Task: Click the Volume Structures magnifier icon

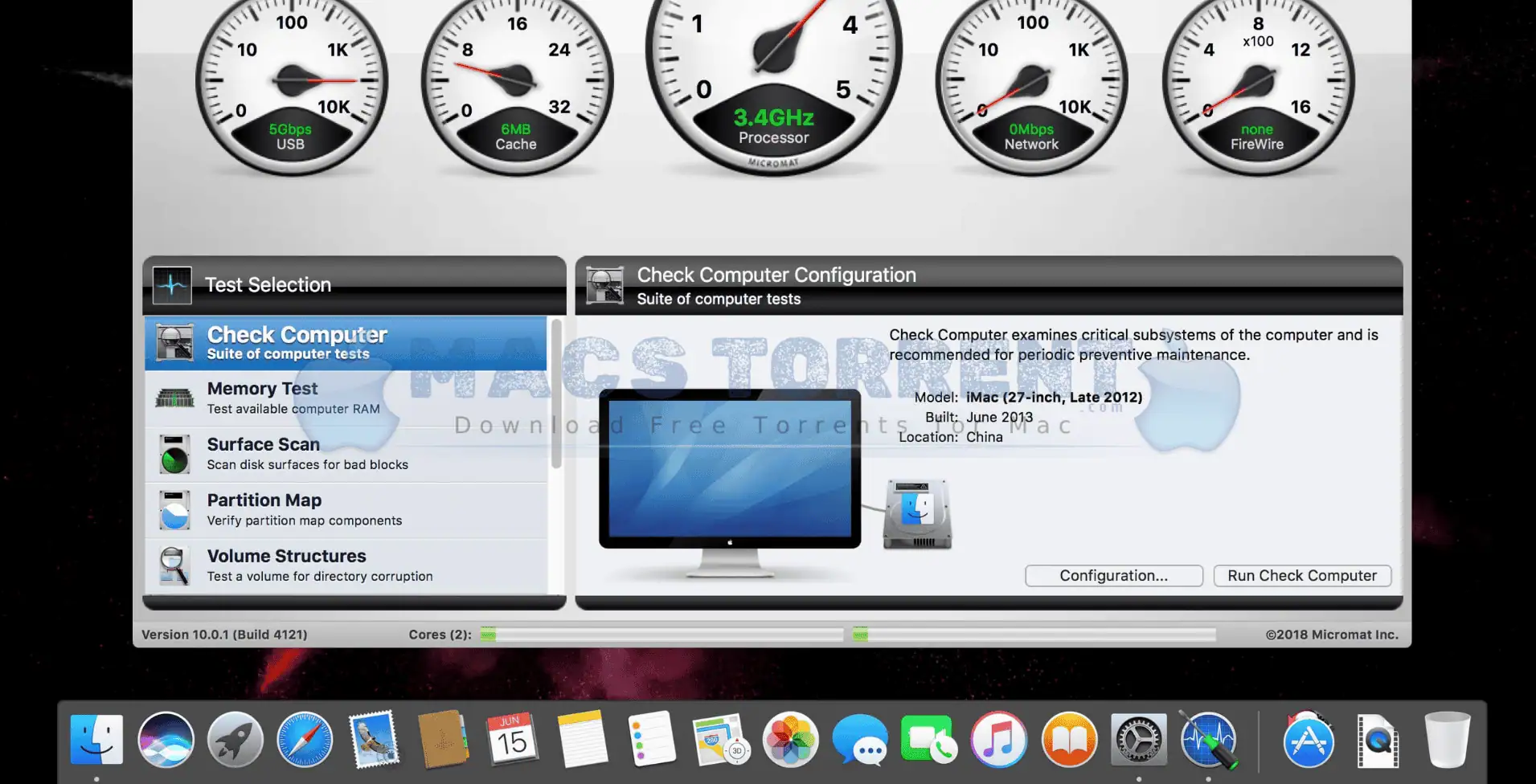Action: 174,566
